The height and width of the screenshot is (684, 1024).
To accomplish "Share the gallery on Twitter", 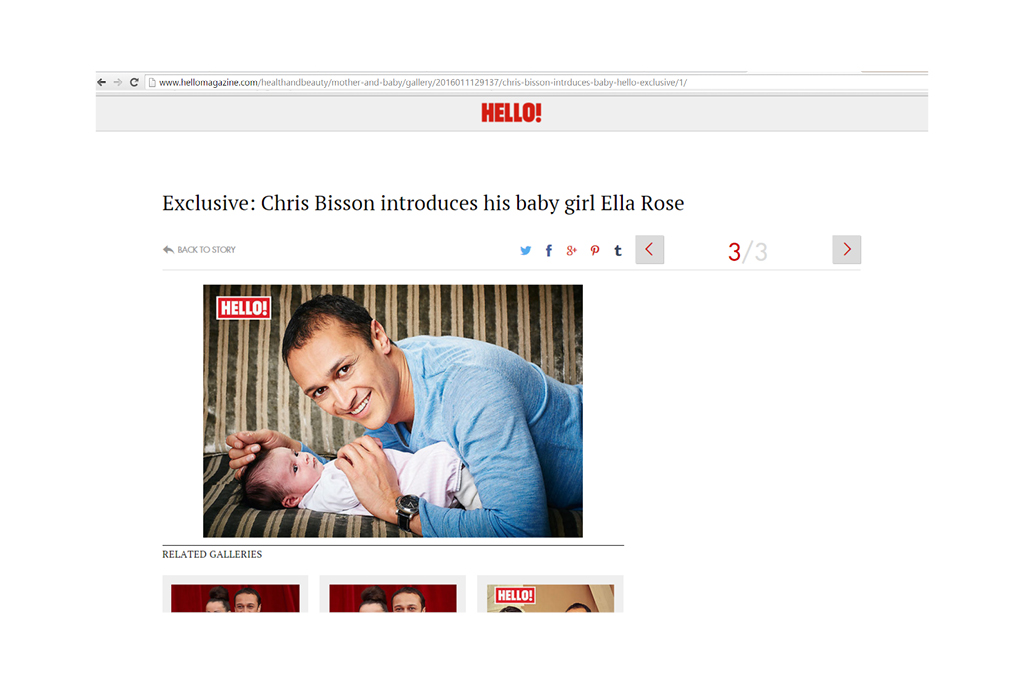I will click(x=526, y=250).
